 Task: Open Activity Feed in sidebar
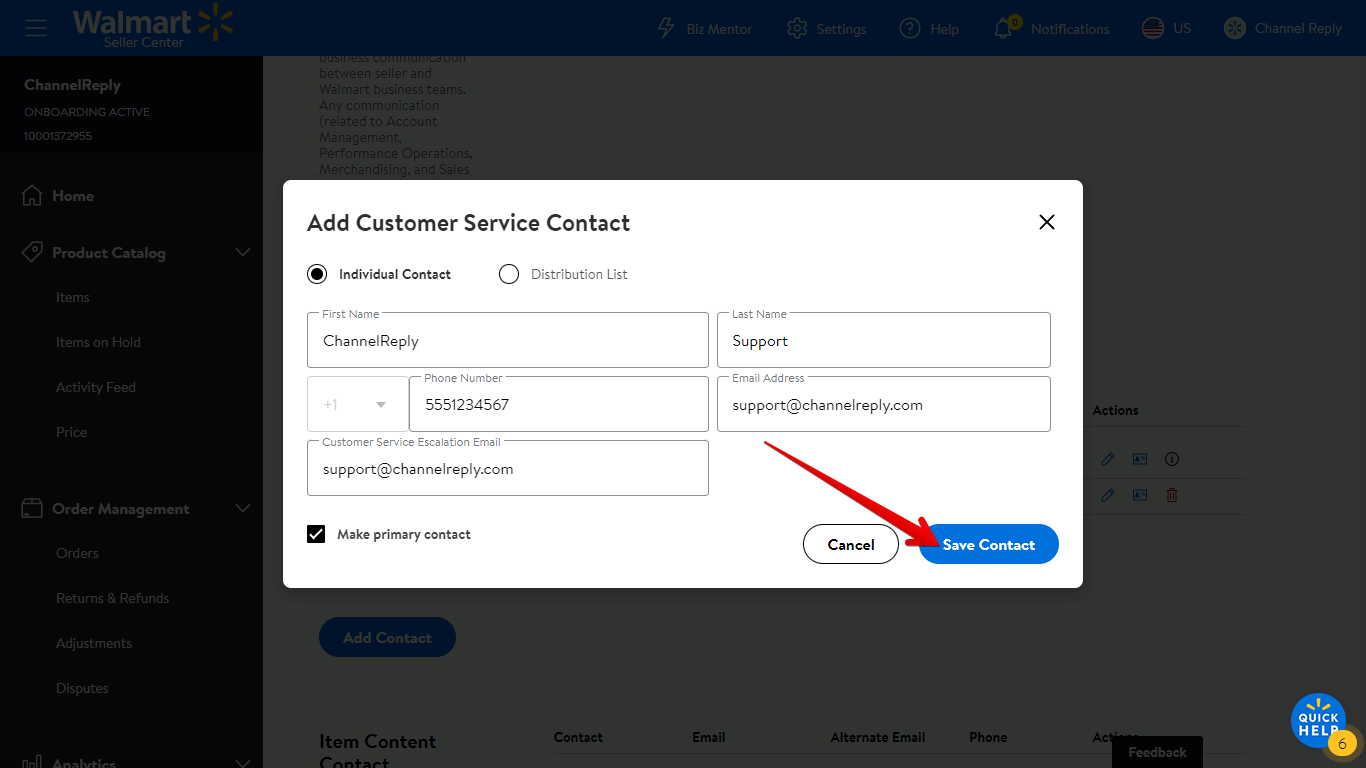pos(96,387)
